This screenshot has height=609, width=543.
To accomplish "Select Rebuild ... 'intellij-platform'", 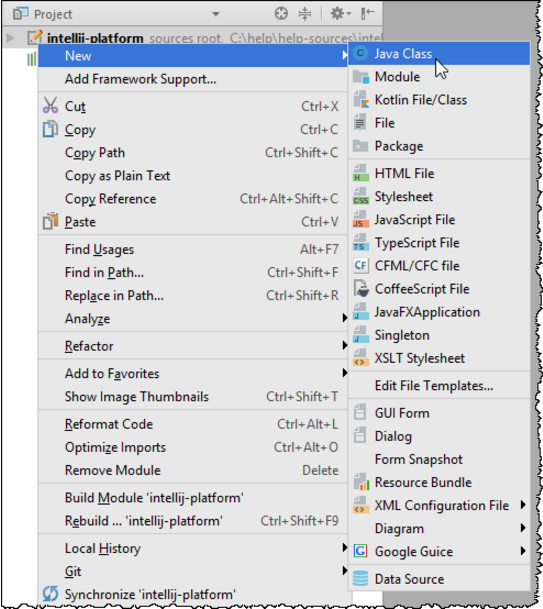I will pos(193,520).
